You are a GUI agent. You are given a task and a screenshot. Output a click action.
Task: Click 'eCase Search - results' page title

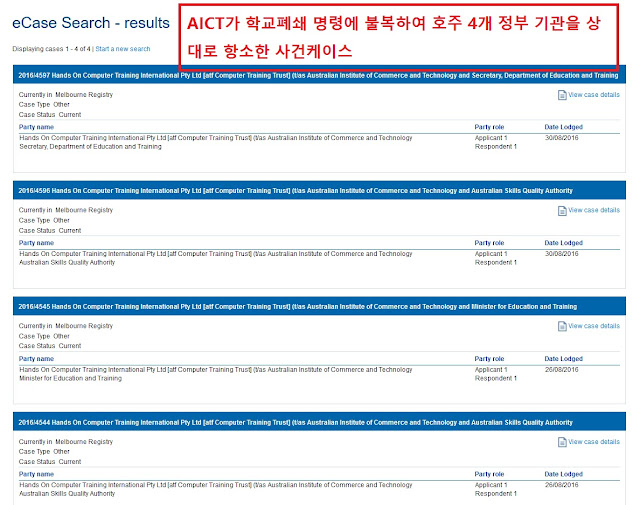[91, 23]
